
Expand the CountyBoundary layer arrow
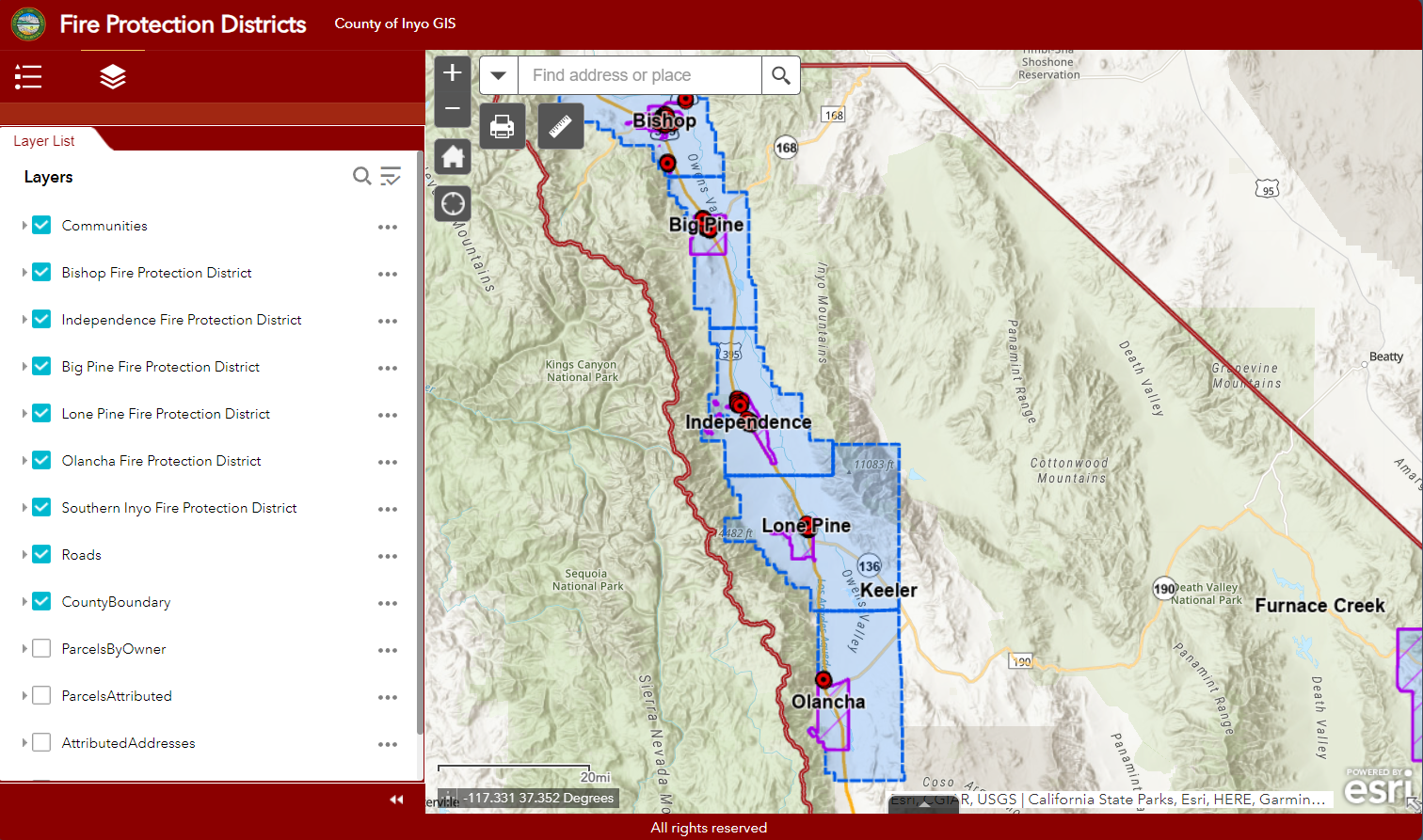(x=24, y=601)
